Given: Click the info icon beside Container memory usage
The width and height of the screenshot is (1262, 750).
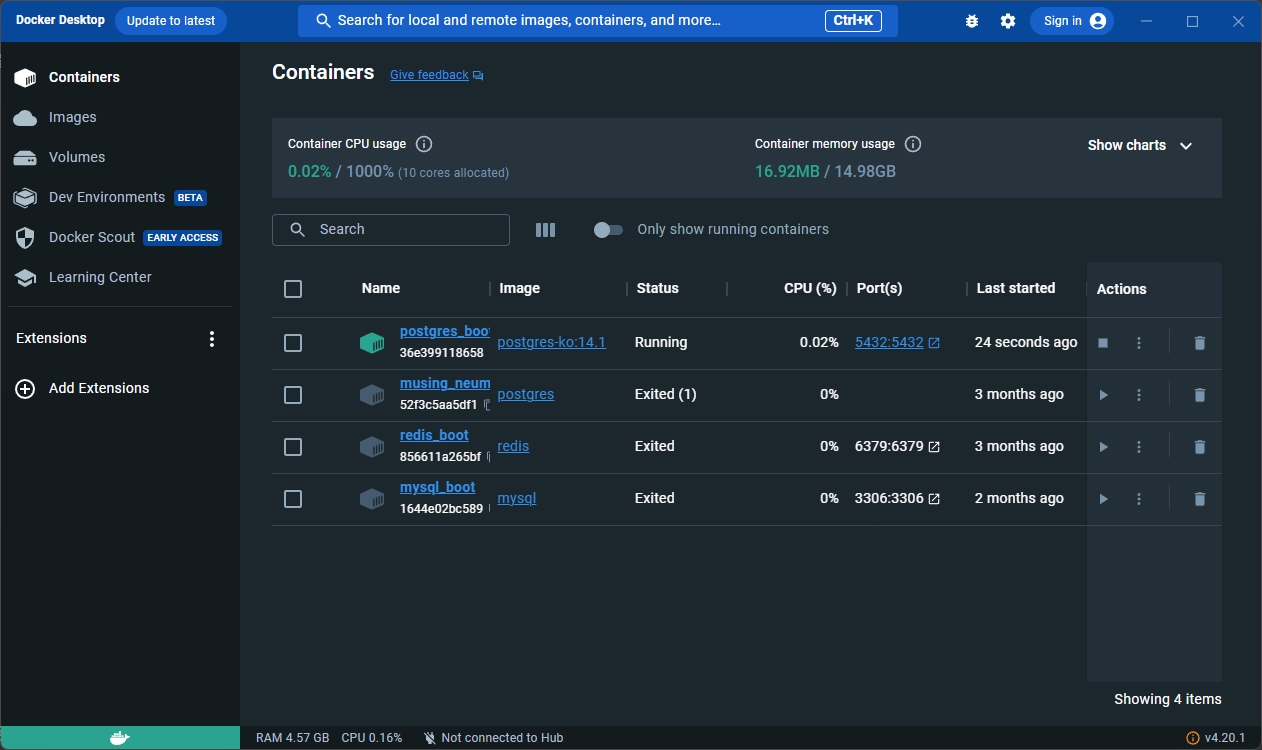Looking at the screenshot, I should [x=912, y=144].
